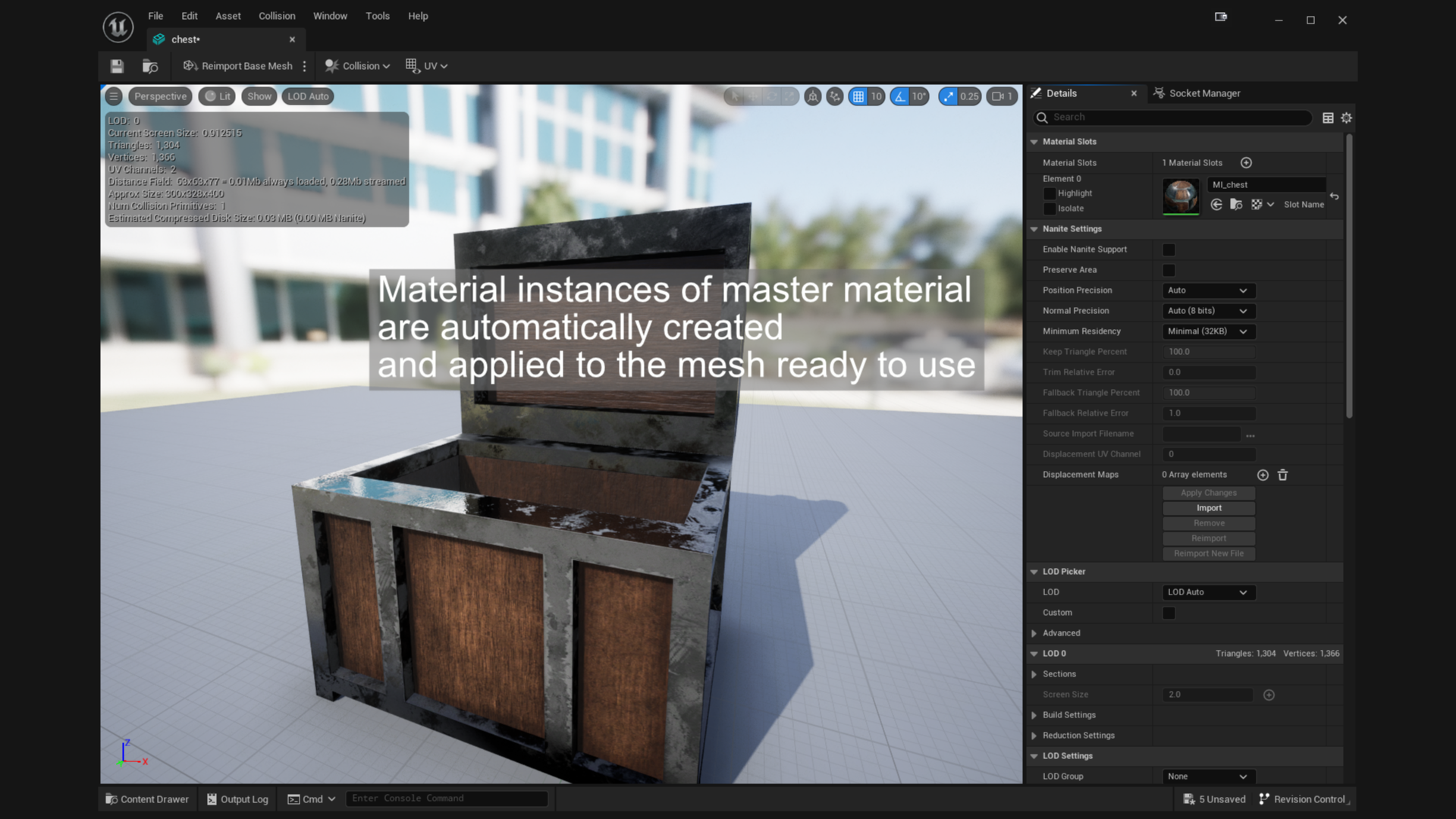This screenshot has height=819, width=1456.
Task: Delete Displacement Maps array with trash icon
Action: click(x=1282, y=475)
